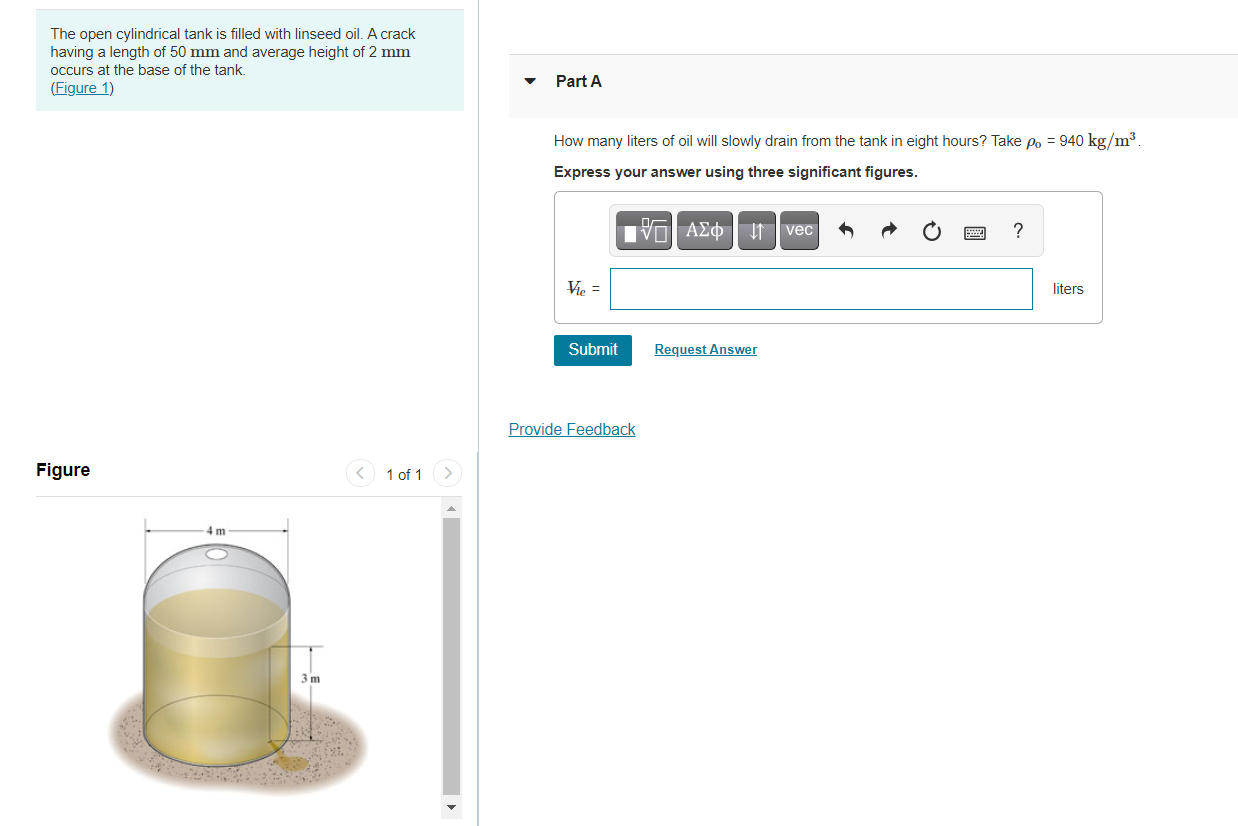The image size is (1238, 826).
Task: Click the subscript/superscript arrows icon
Action: point(756,230)
